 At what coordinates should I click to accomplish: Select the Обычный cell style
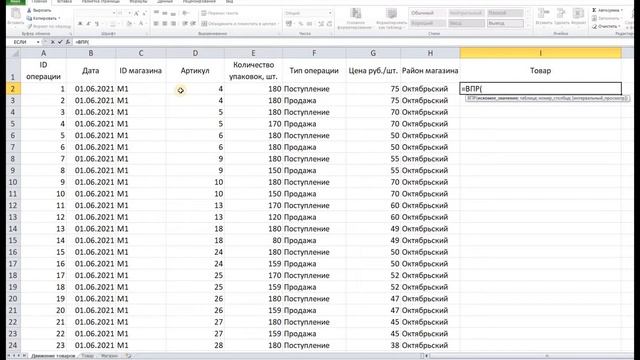click(x=427, y=13)
